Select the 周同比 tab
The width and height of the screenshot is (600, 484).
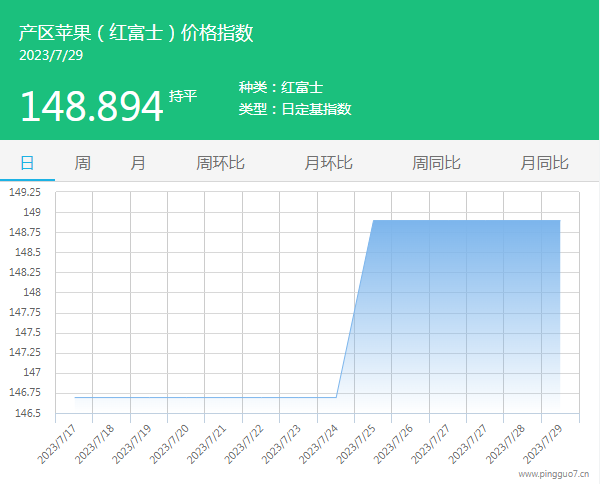pyautogui.click(x=436, y=163)
